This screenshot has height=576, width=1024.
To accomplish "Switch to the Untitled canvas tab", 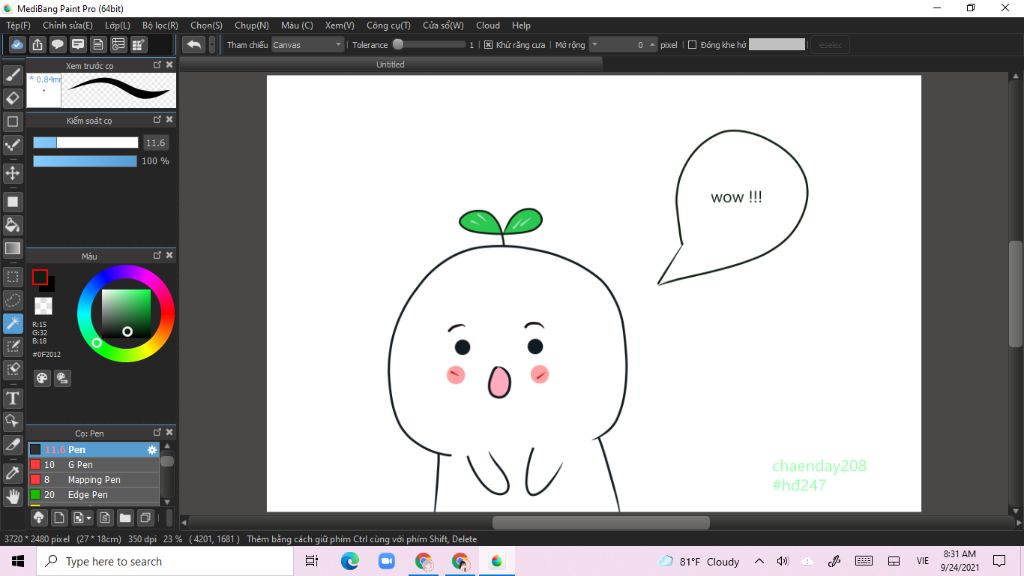I will pyautogui.click(x=391, y=65).
